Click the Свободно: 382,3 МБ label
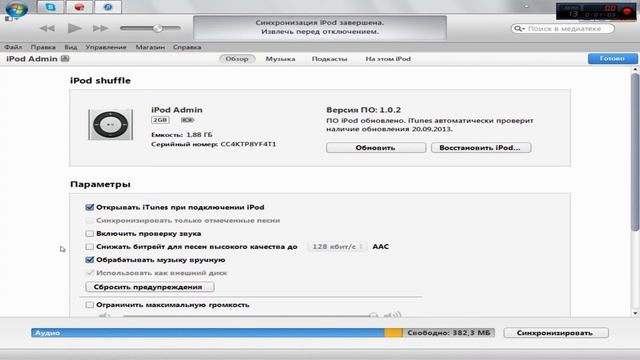640x360 pixels. 449,333
